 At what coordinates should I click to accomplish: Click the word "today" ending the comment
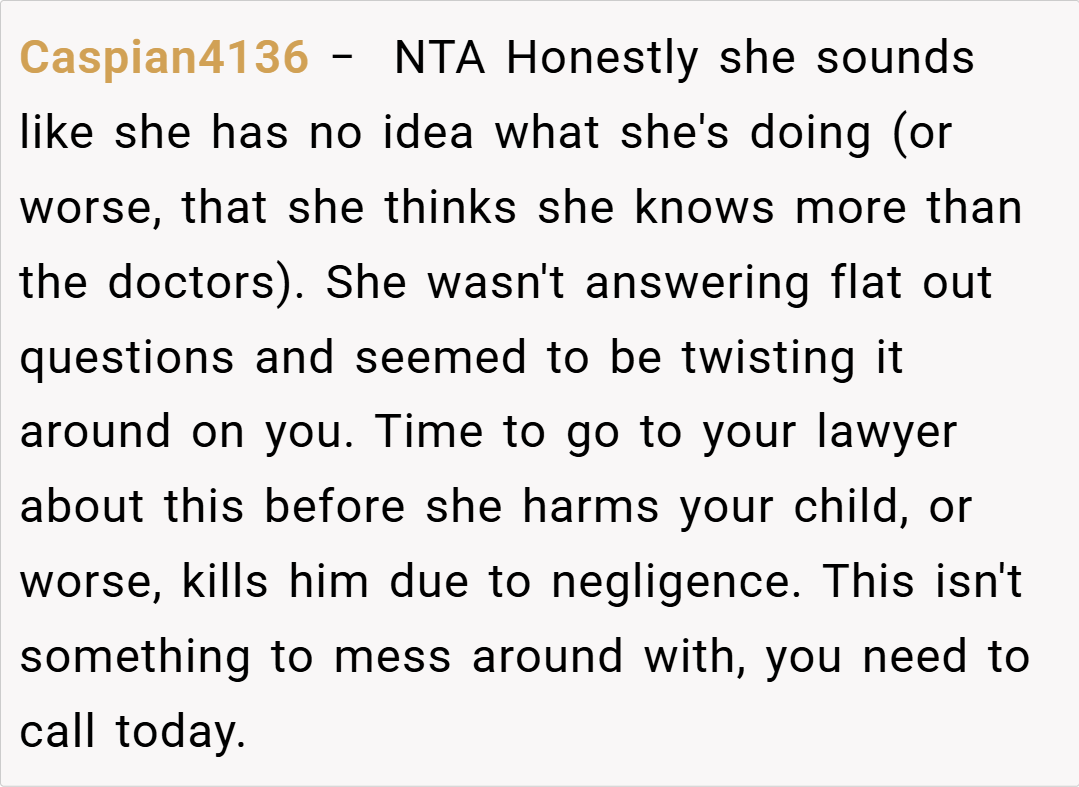(x=180, y=732)
